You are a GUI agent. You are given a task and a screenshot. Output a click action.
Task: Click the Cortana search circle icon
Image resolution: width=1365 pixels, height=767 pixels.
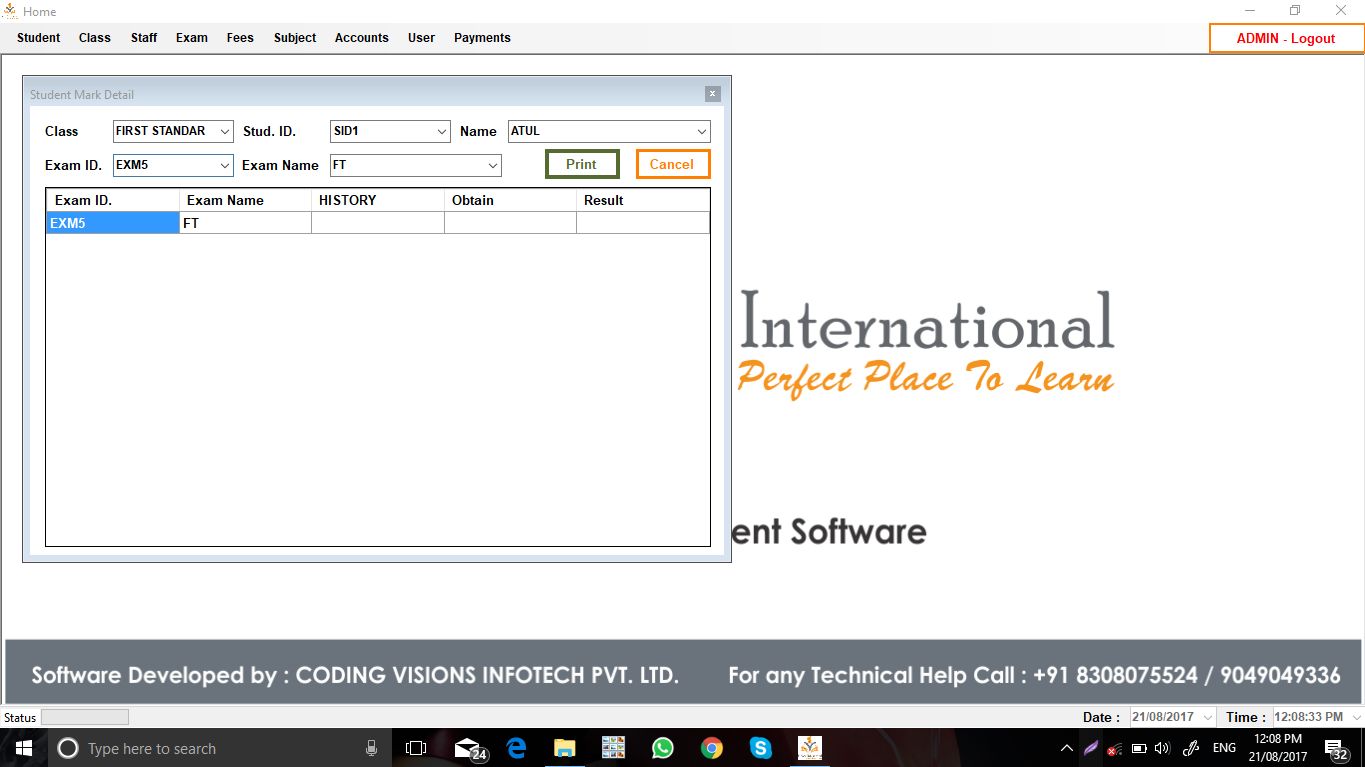point(68,748)
